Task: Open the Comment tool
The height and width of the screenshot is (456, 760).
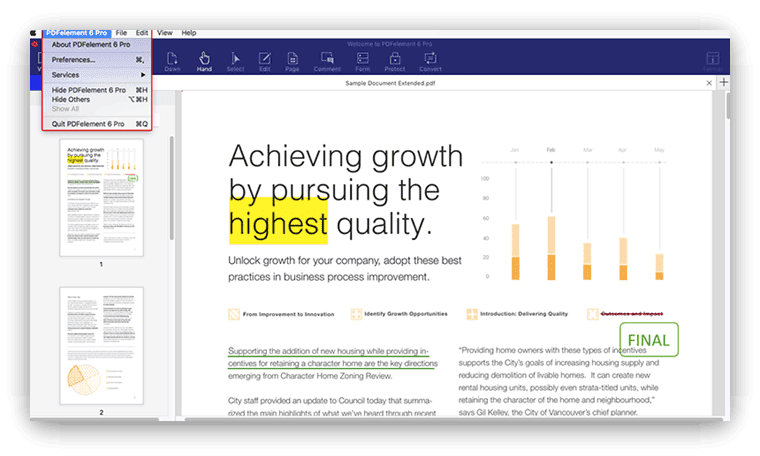Action: pyautogui.click(x=327, y=61)
